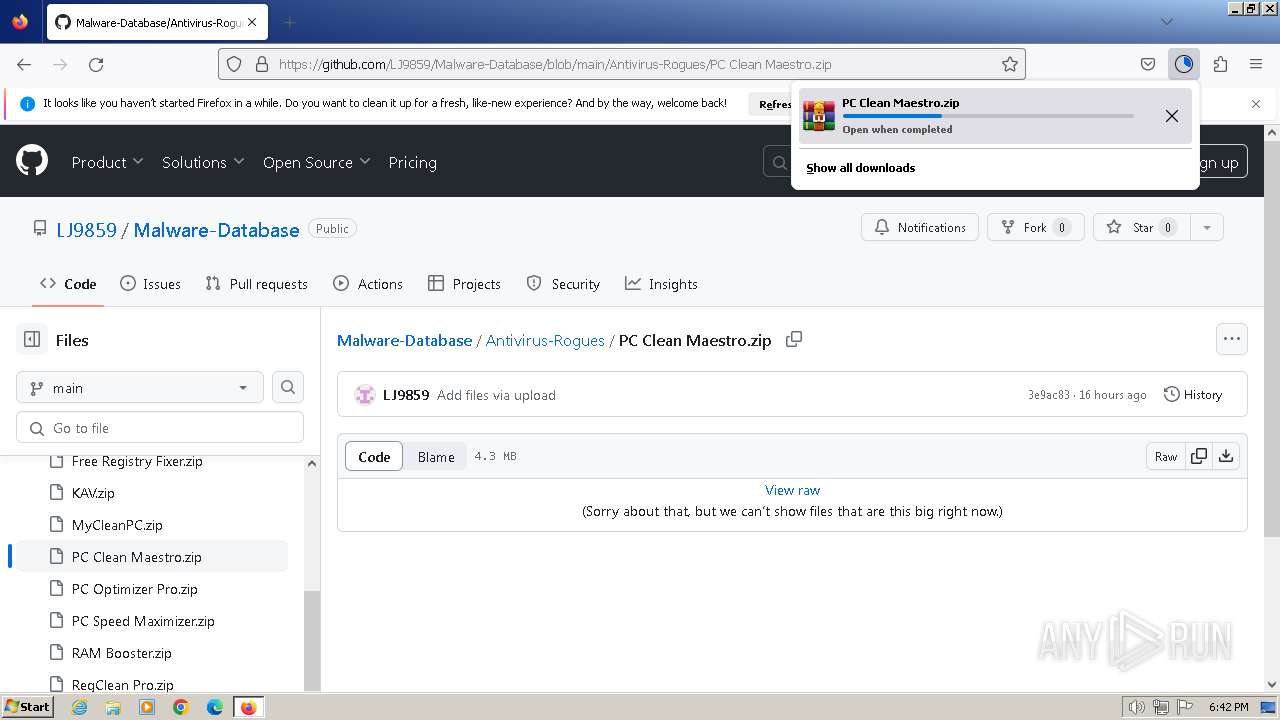Open the Star list dropdown arrow

1207,227
